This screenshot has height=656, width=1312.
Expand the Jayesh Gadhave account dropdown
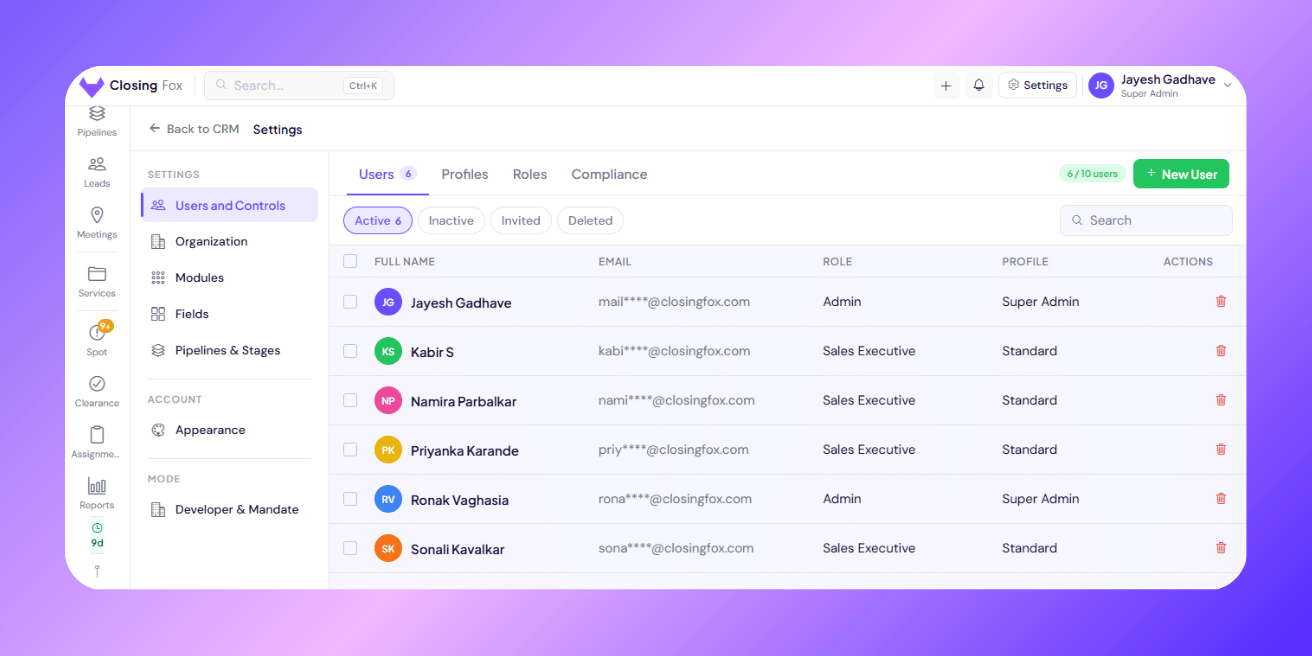[1228, 86]
